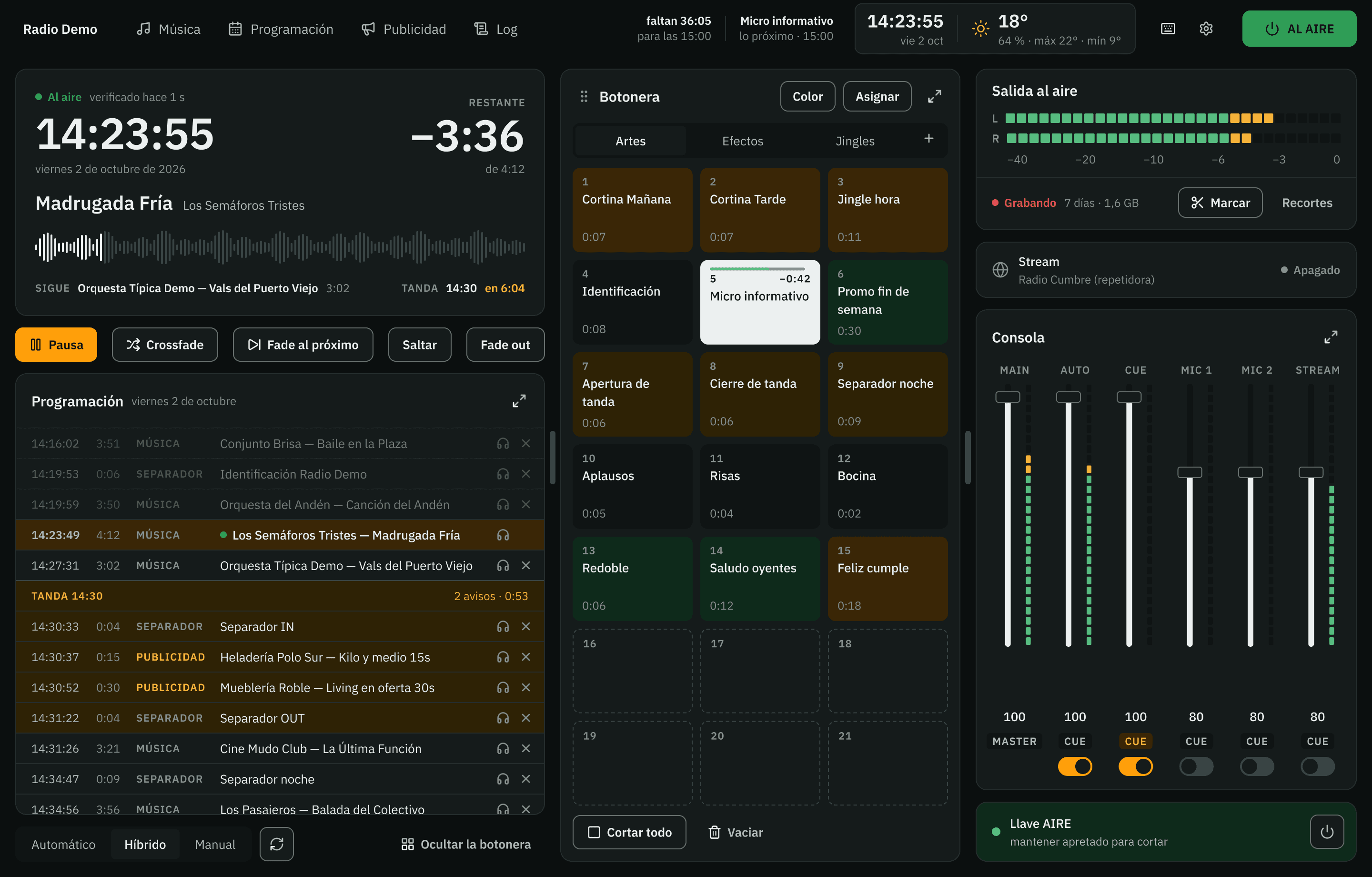Image resolution: width=1372 pixels, height=877 pixels.
Task: Click the weather sun icon
Action: point(980,29)
